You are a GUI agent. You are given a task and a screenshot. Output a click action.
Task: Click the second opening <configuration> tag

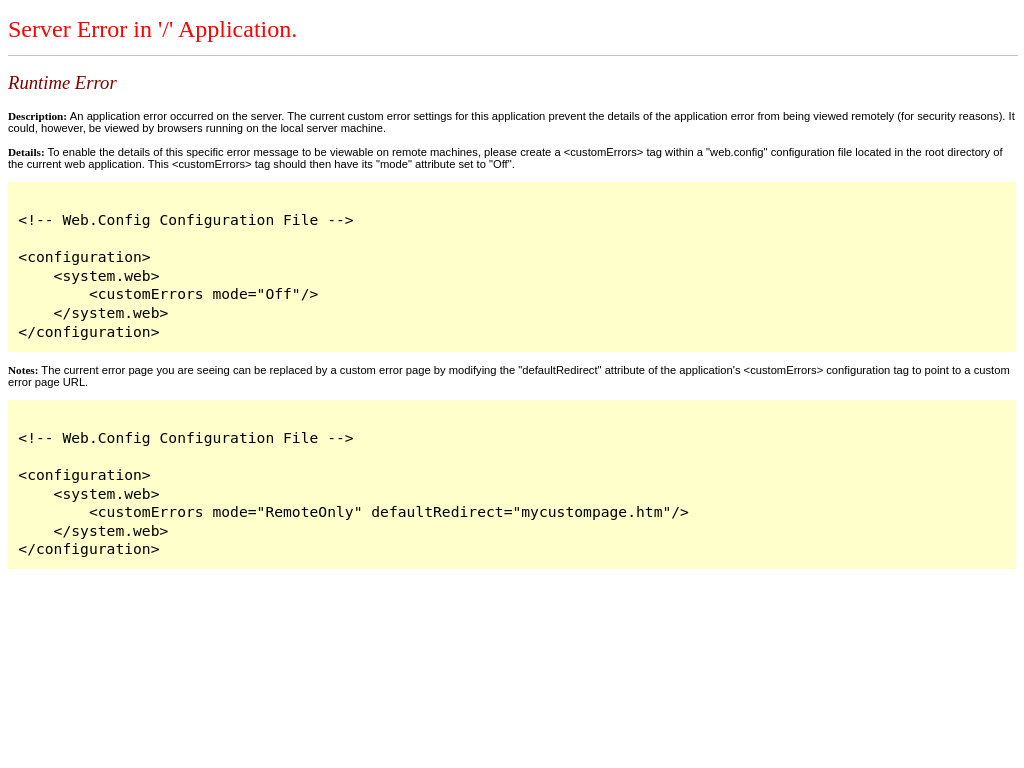[x=84, y=475]
